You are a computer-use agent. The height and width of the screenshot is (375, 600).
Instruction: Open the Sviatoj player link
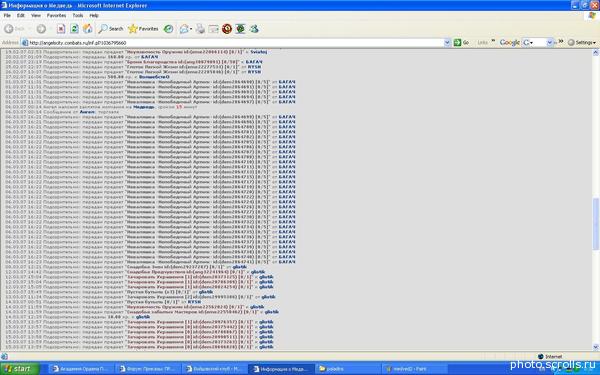259,52
